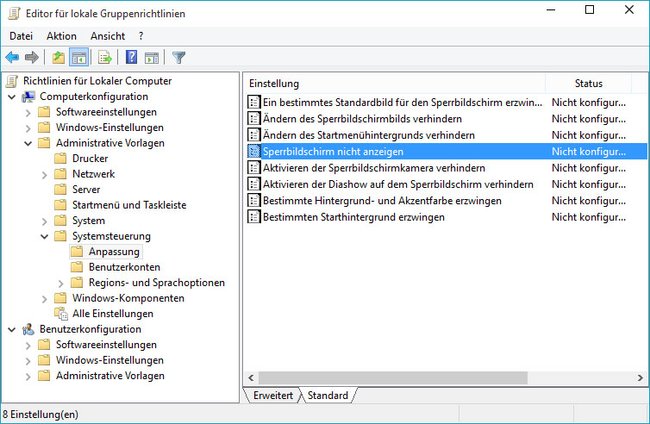650x424 pixels.
Task: Click the export list toolbar icon
Action: pyautogui.click(x=105, y=57)
